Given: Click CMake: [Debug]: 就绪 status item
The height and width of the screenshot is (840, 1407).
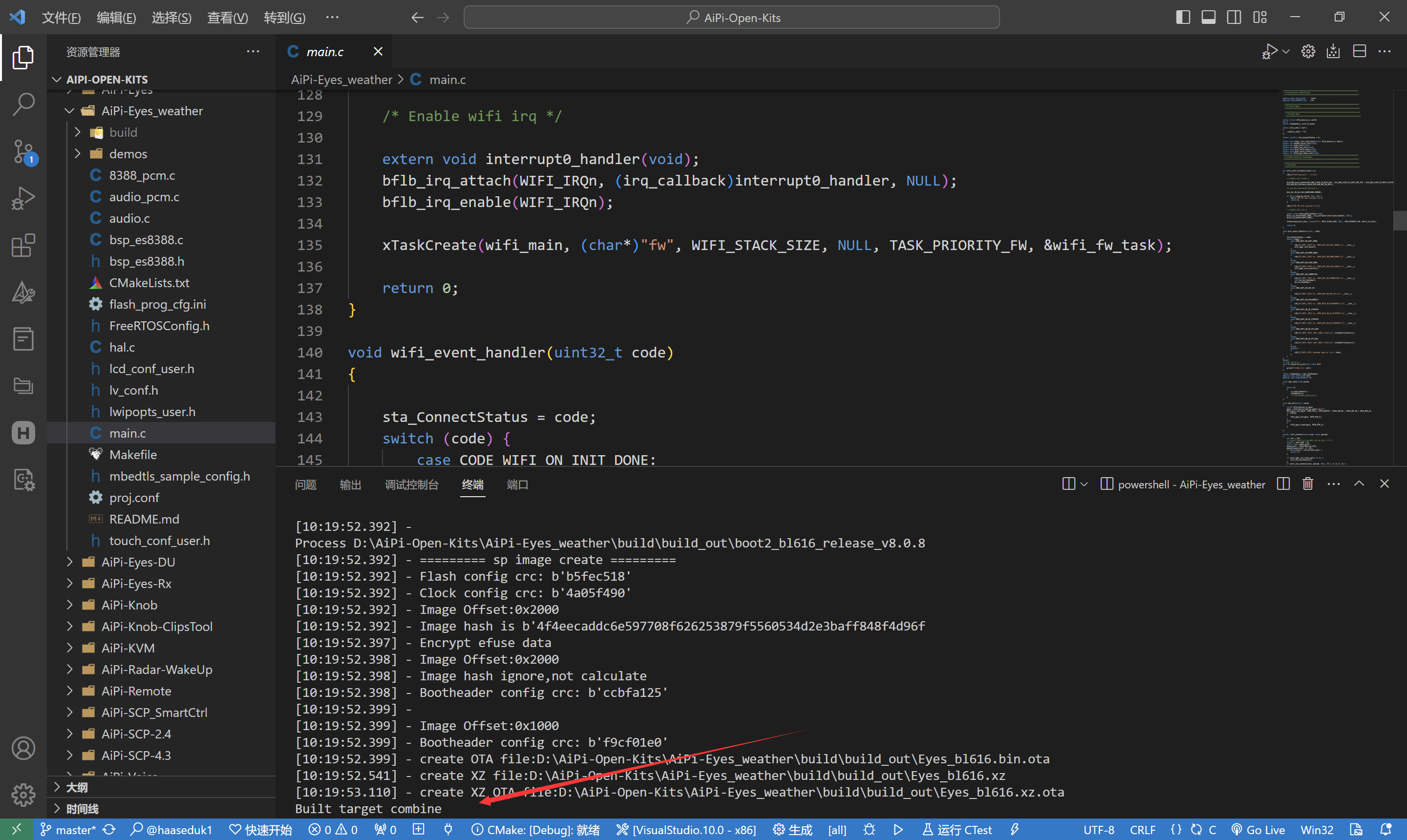Looking at the screenshot, I should point(535,830).
